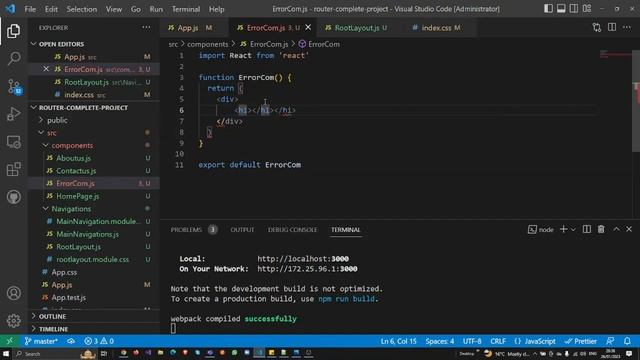Open the Spaces: 4 indentation setting

(x=440, y=341)
